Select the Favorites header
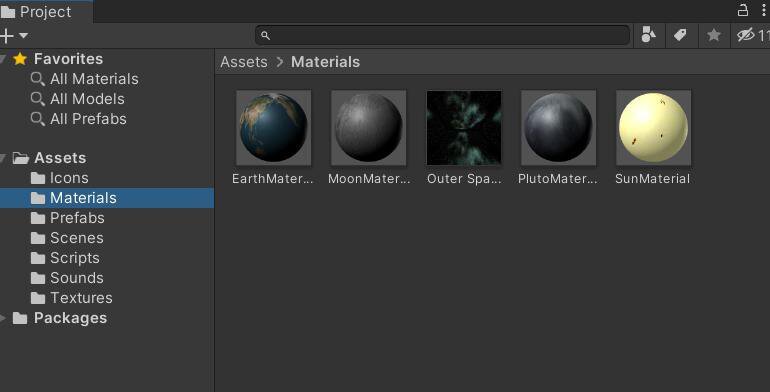 point(68,59)
